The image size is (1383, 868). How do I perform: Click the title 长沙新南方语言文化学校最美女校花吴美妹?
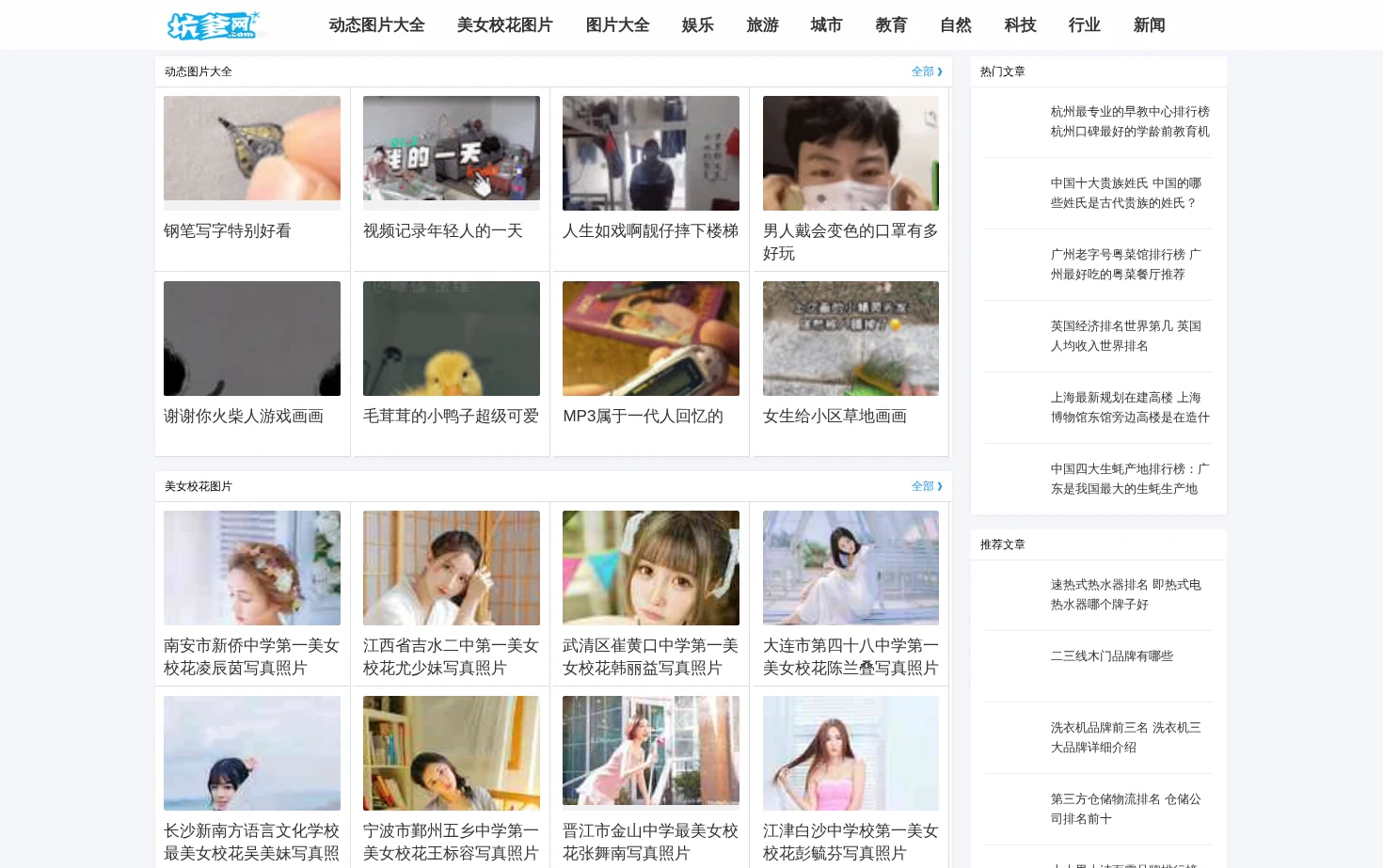(251, 842)
